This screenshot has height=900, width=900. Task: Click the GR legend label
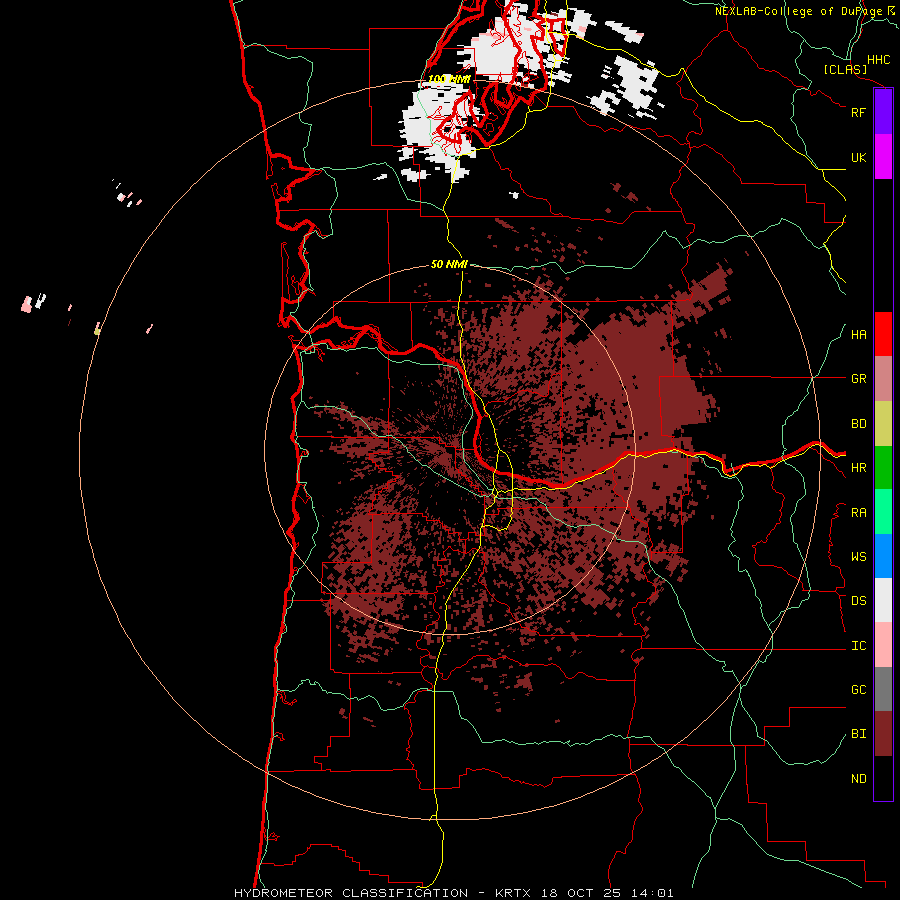[858, 379]
